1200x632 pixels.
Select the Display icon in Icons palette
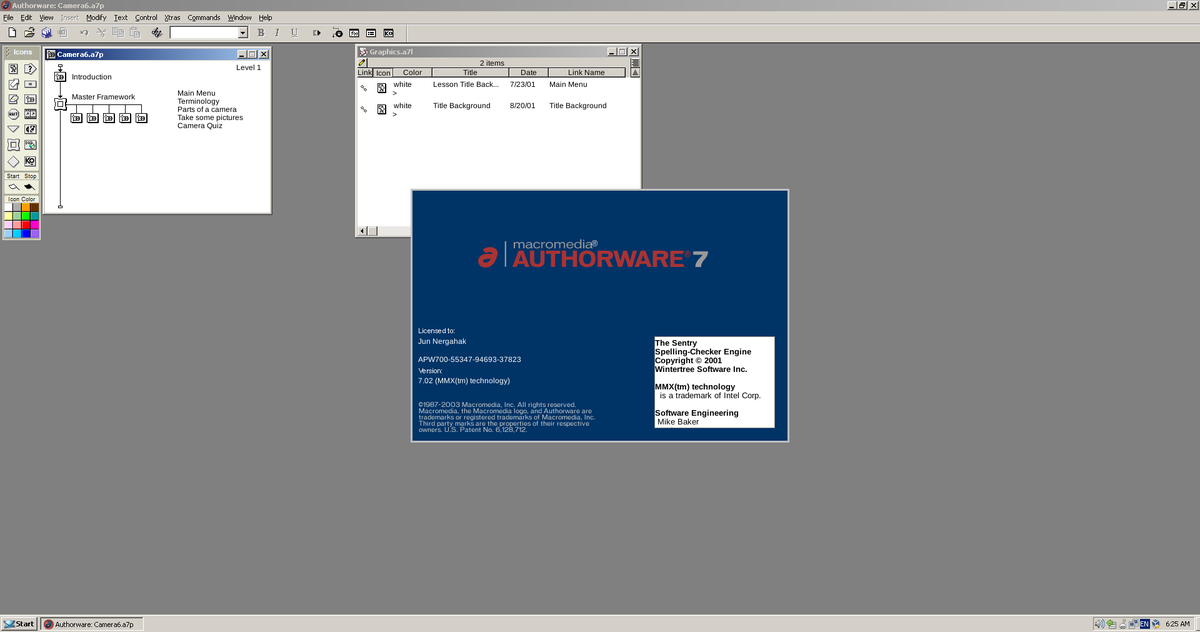(13, 69)
